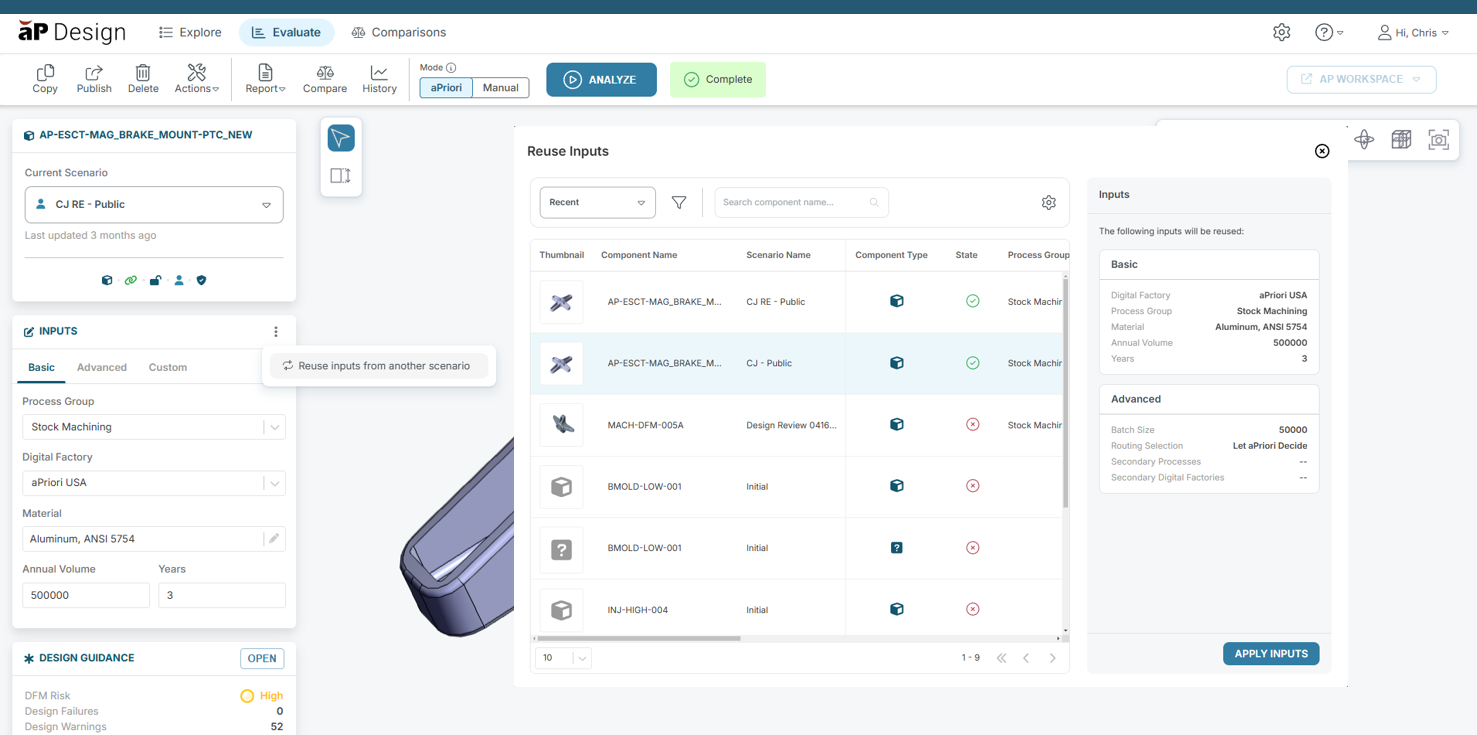The image size is (1477, 735).
Task: Click the Search component name field
Action: (x=801, y=203)
